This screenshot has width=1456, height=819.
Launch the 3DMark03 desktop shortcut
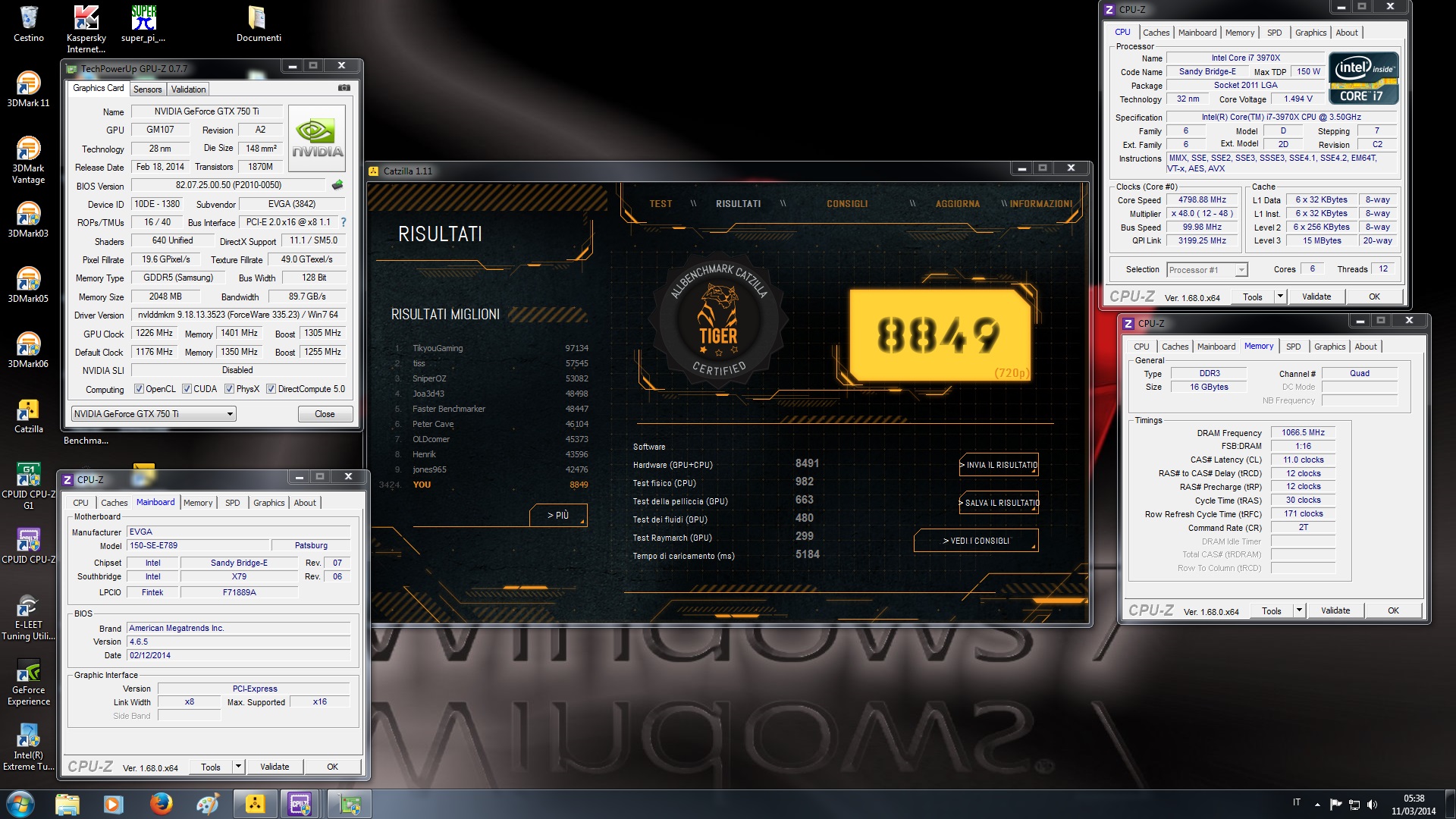click(x=29, y=219)
